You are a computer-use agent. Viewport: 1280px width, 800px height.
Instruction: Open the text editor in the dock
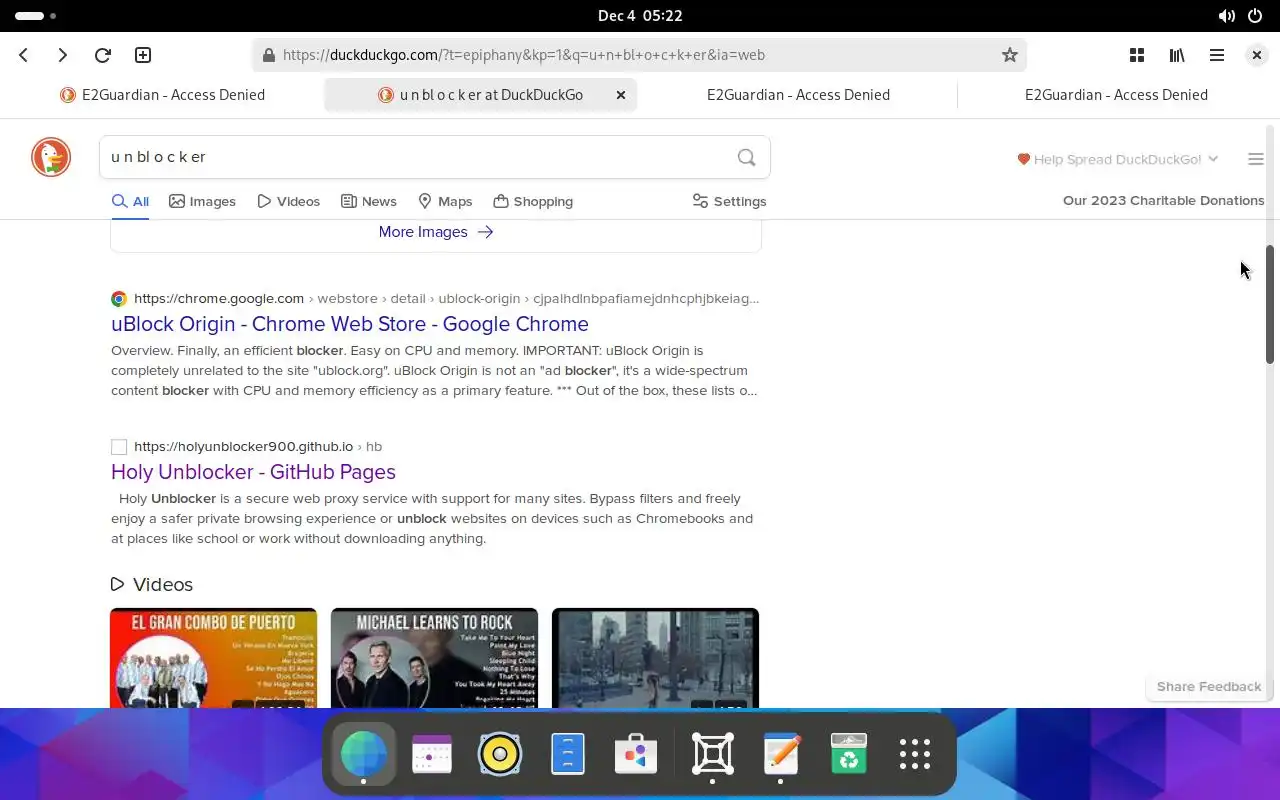(x=781, y=754)
